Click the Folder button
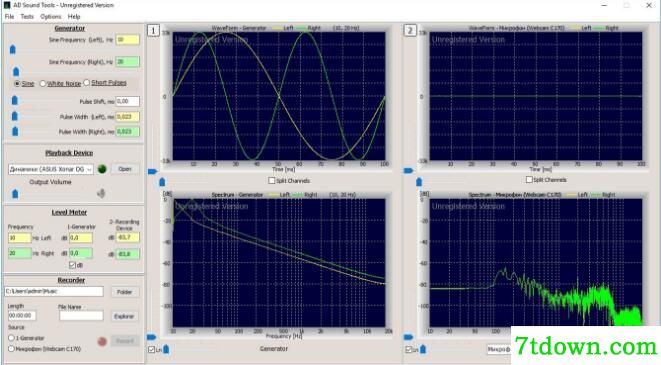Viewport: 661px width, 365px height. click(x=124, y=292)
